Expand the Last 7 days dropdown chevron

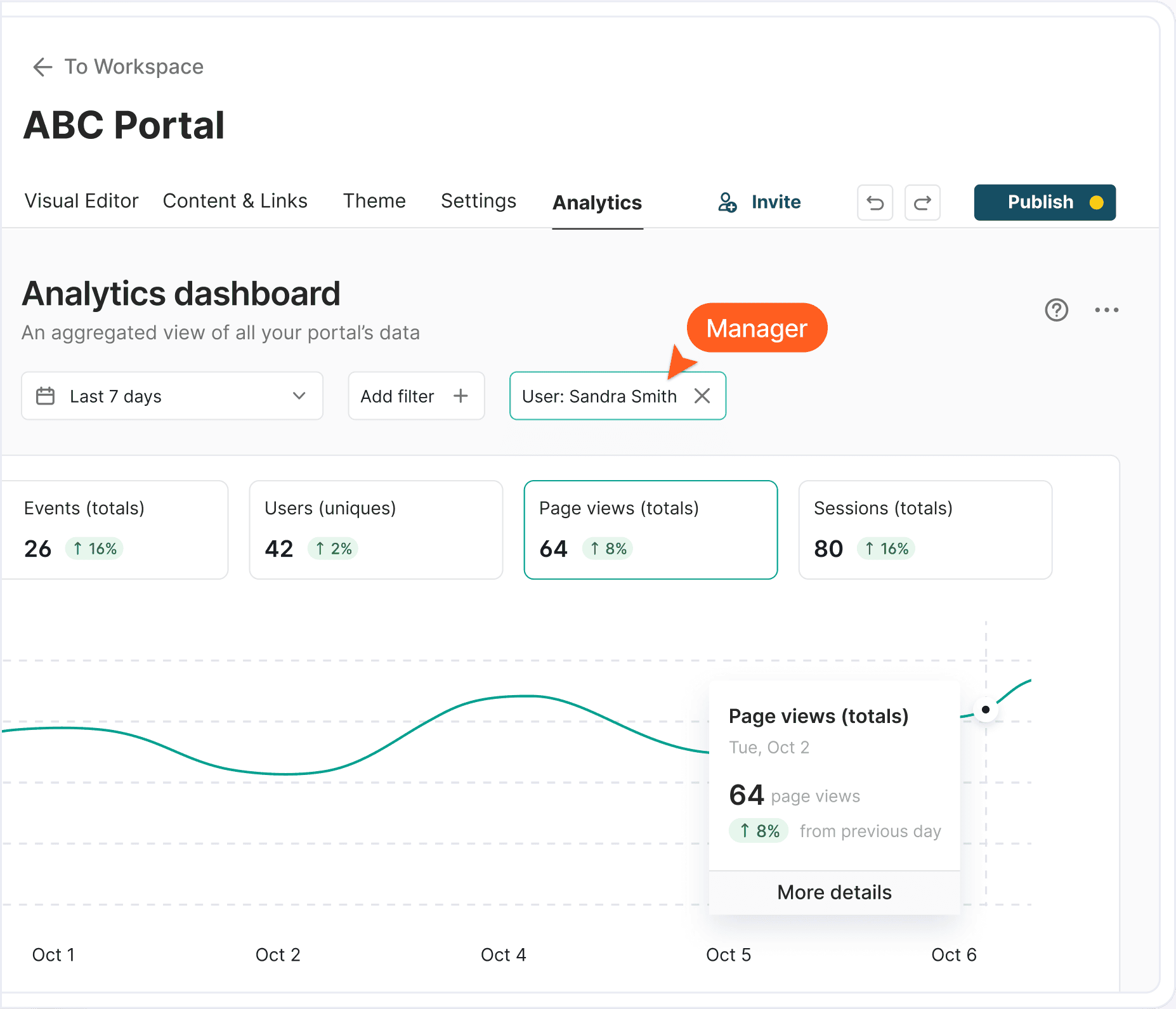pyautogui.click(x=299, y=396)
